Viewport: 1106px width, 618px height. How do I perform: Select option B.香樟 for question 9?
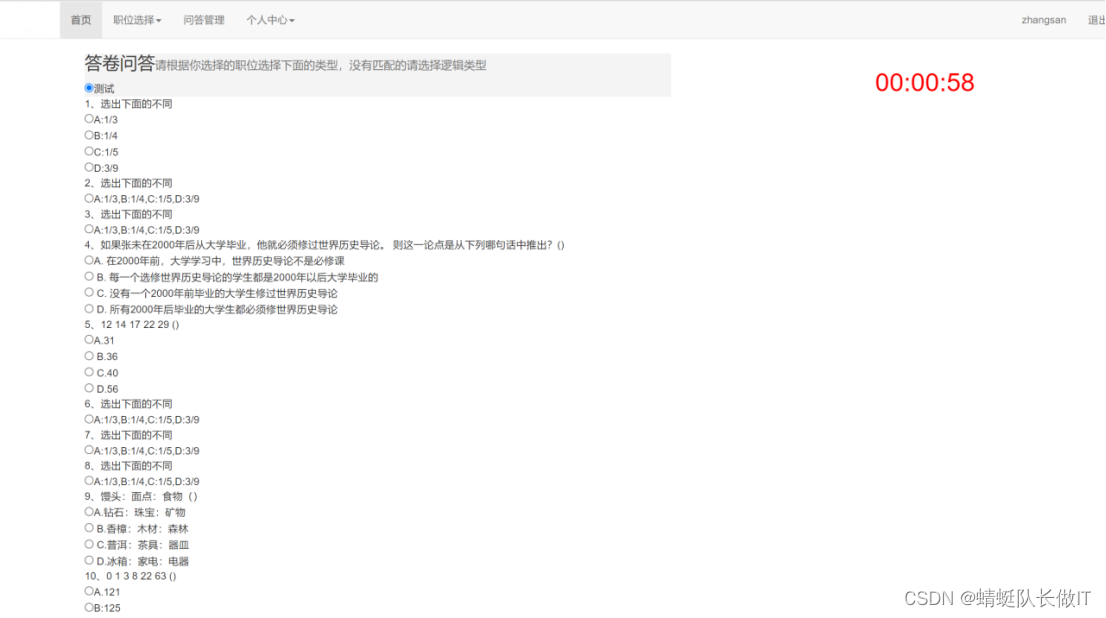click(x=89, y=528)
